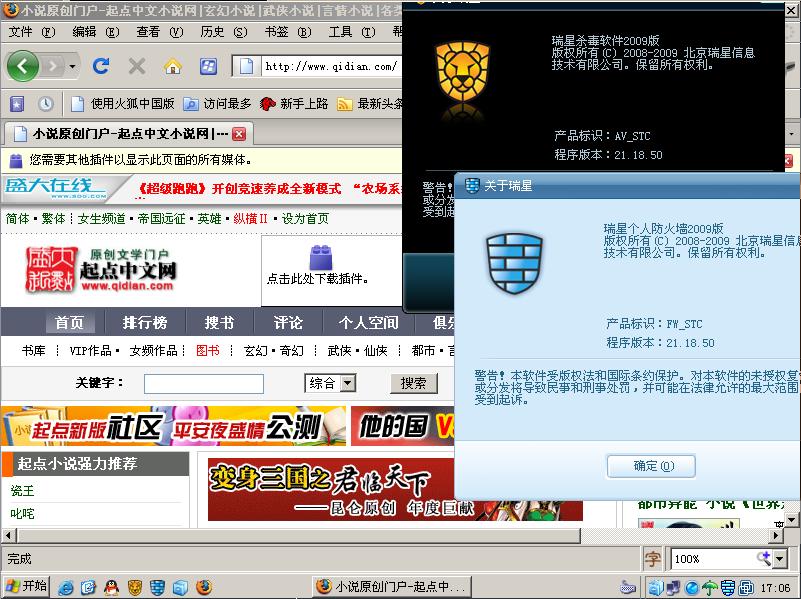The height and width of the screenshot is (599, 801).
Task: Open the 编辑 (E) menu
Action: click(x=96, y=32)
